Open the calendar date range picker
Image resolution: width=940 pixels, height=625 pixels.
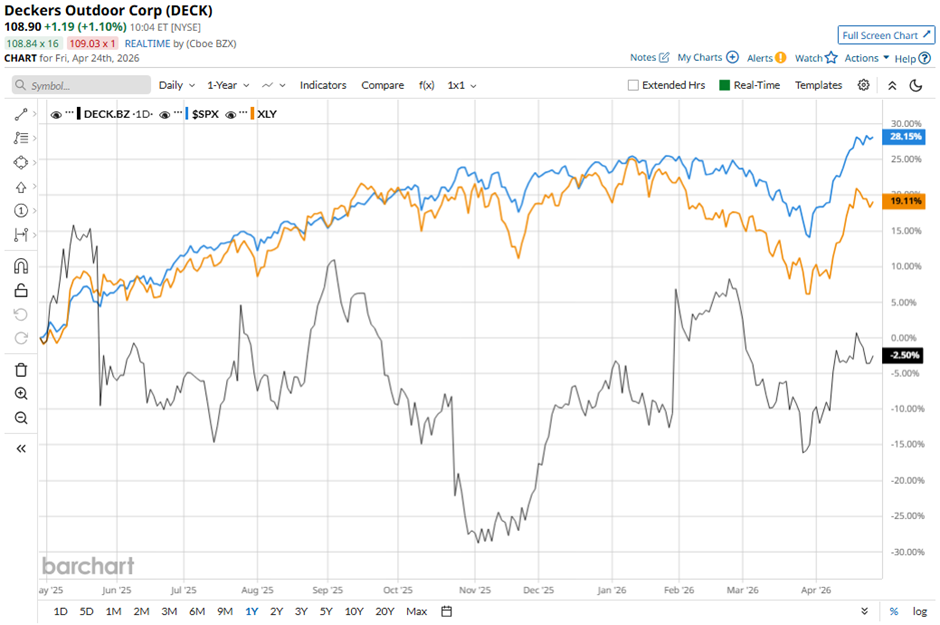pyautogui.click(x=446, y=611)
